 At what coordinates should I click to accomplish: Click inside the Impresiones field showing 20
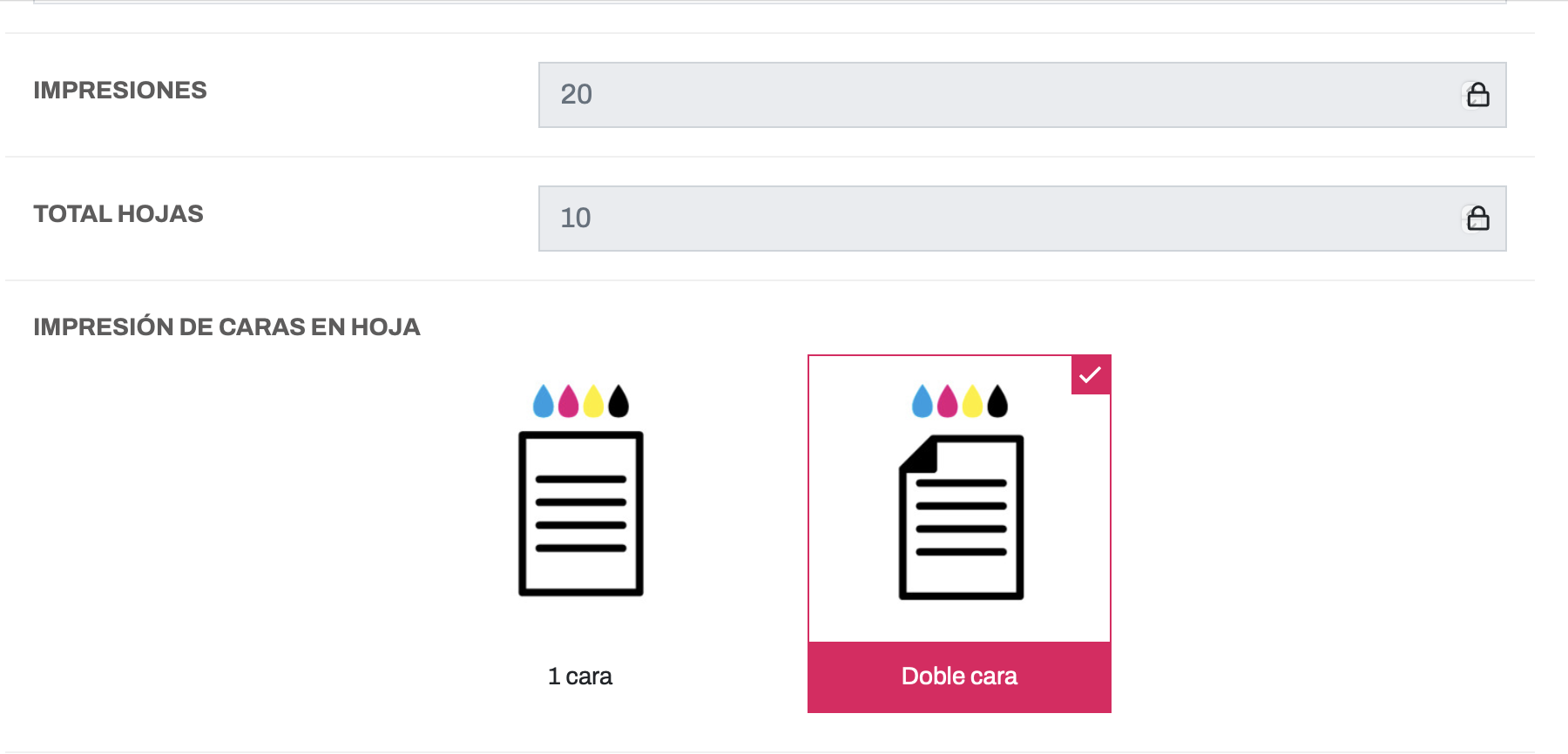(x=1022, y=95)
